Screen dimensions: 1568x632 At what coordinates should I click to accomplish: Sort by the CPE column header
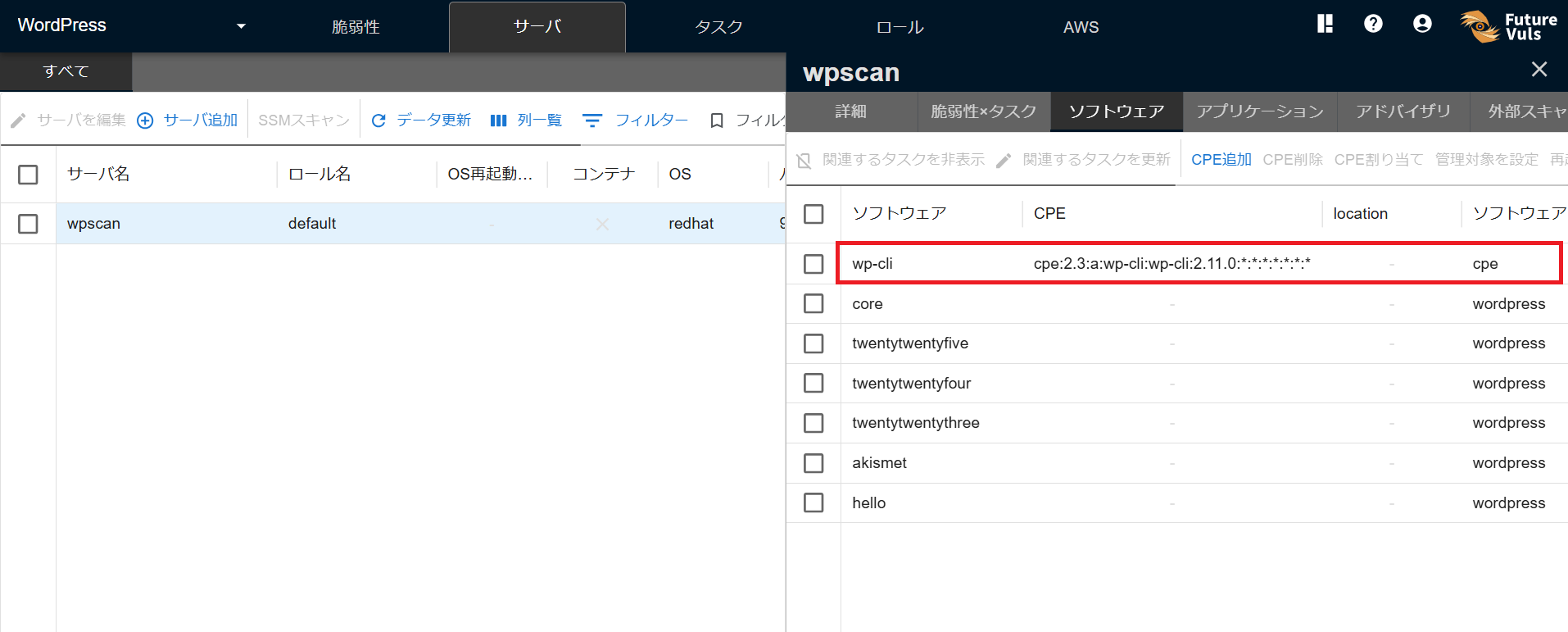point(1049,214)
